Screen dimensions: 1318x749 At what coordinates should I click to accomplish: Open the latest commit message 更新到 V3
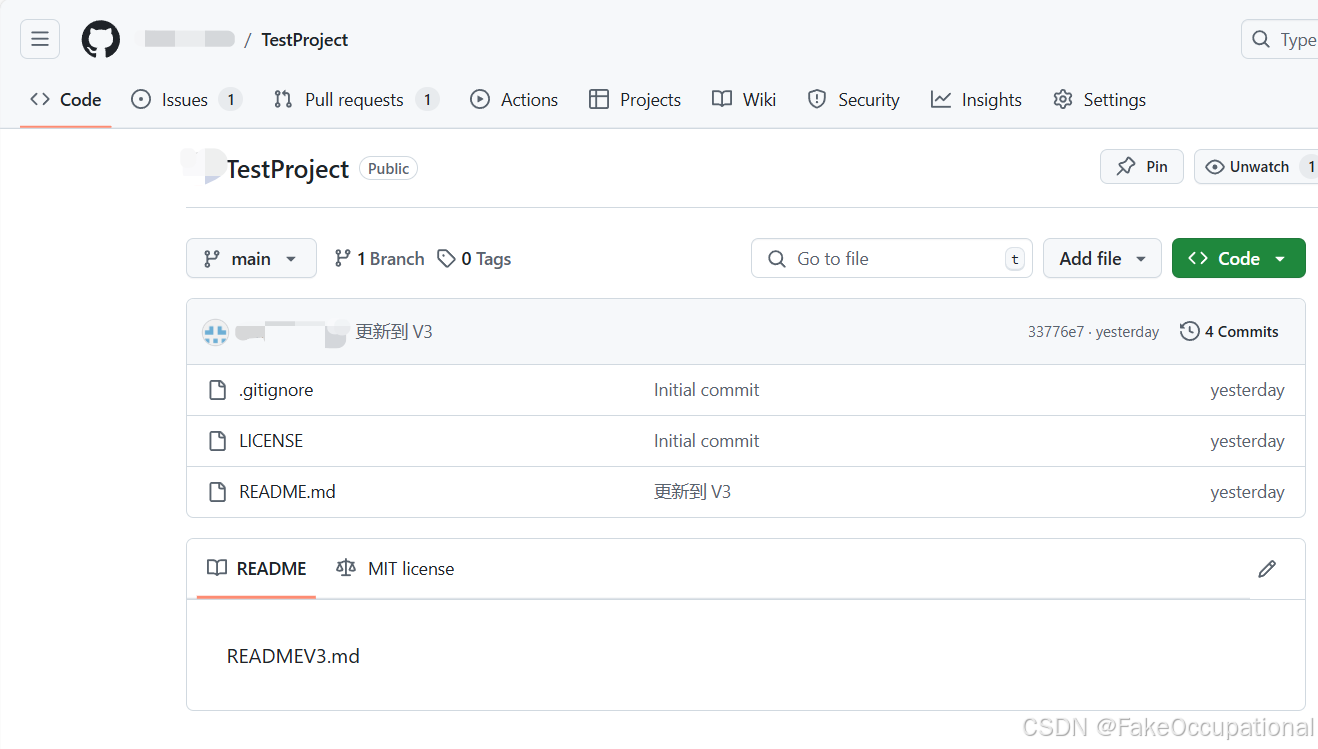pyautogui.click(x=394, y=332)
